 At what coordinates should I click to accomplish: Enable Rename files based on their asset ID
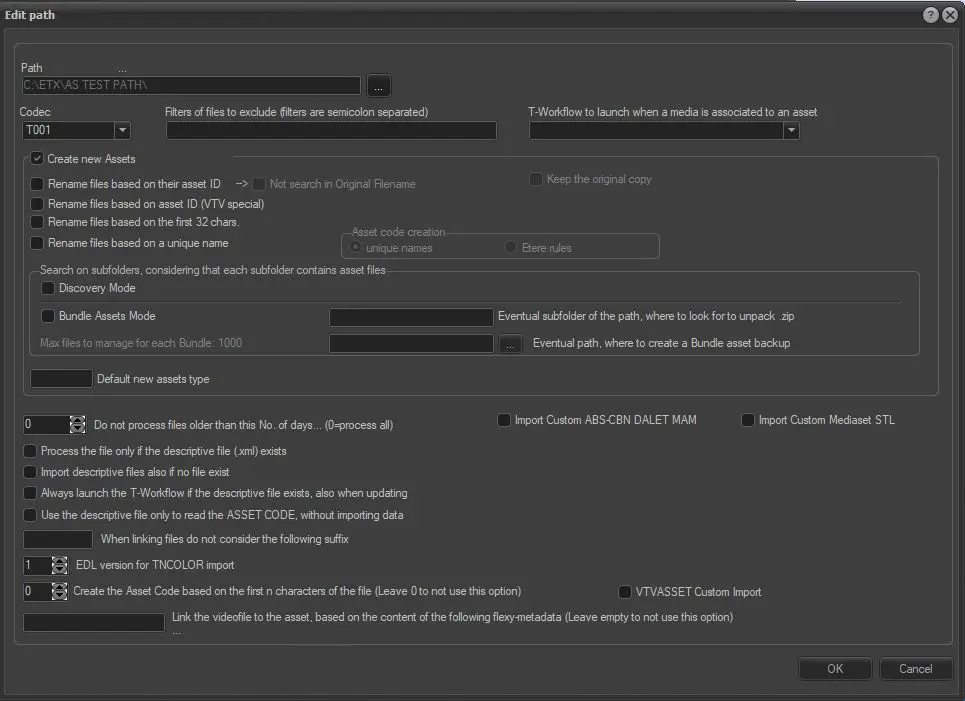pos(38,184)
